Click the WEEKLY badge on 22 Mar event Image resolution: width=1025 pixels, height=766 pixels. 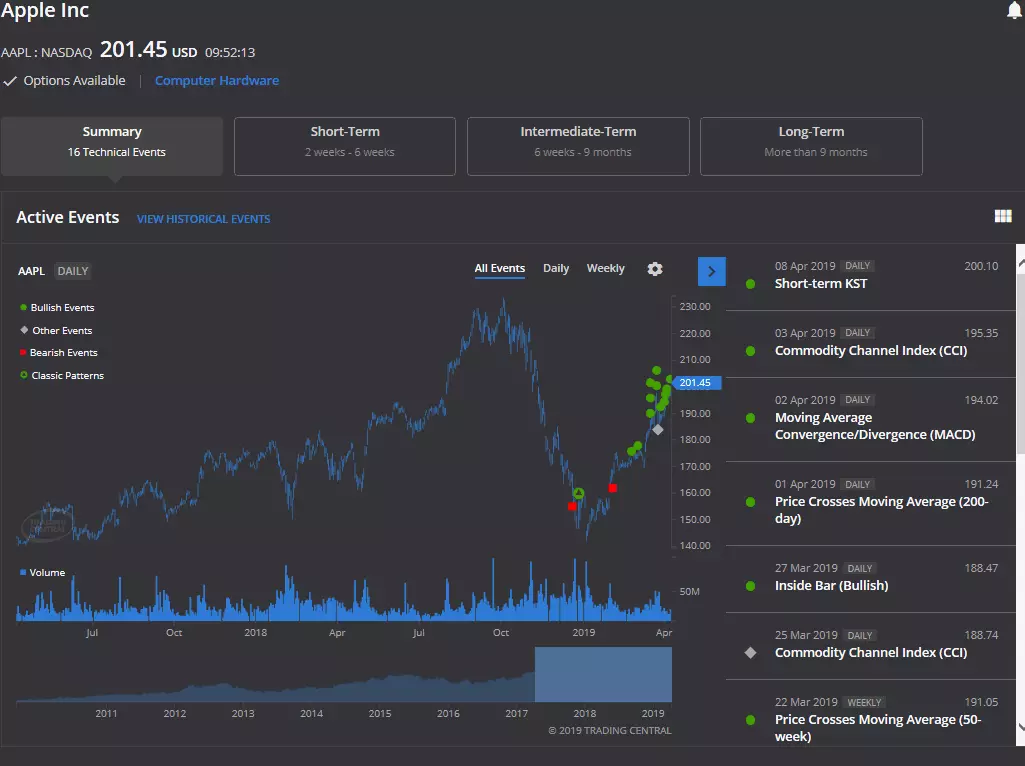coord(864,703)
